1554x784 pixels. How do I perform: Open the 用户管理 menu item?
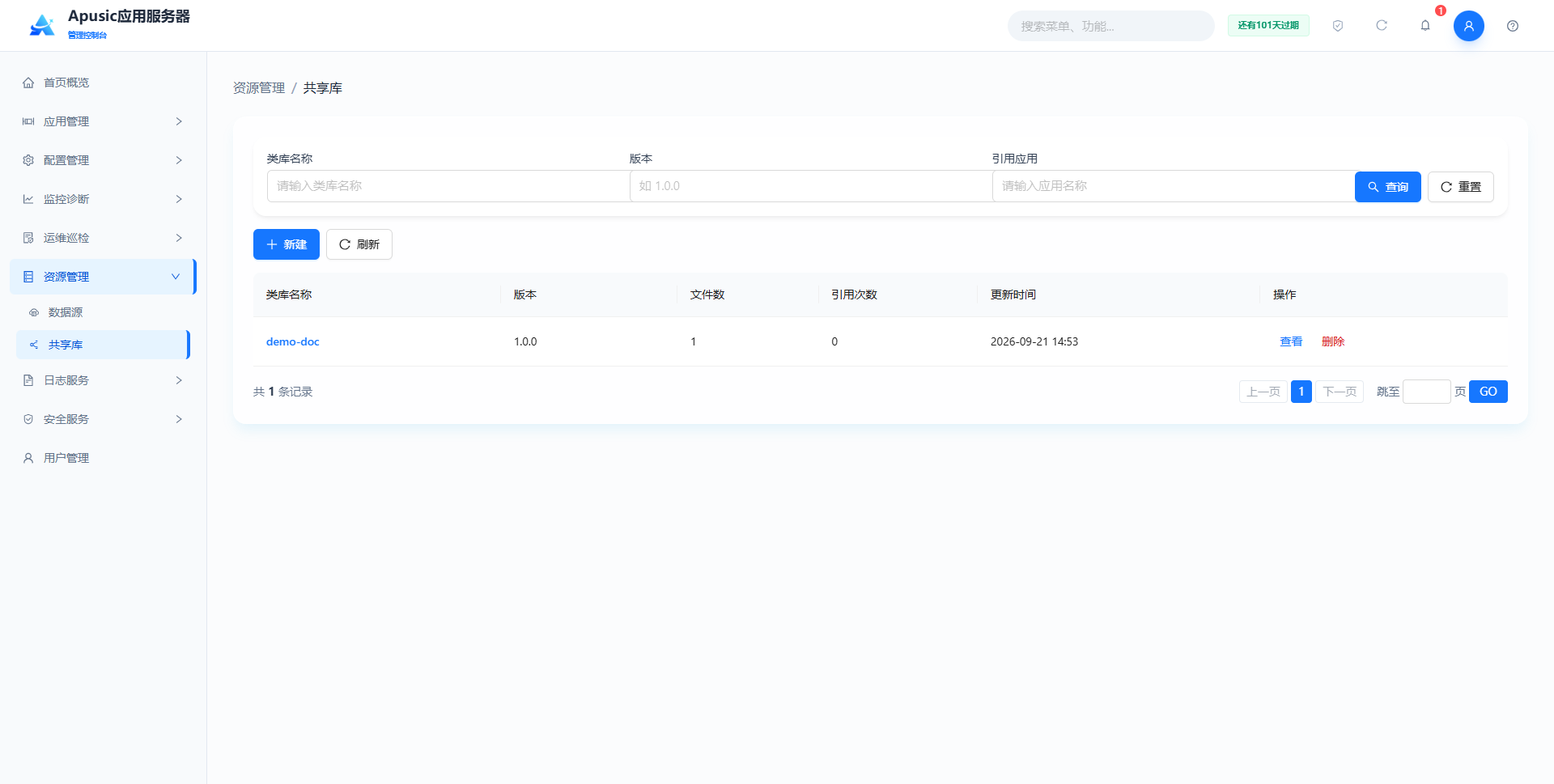(x=103, y=458)
